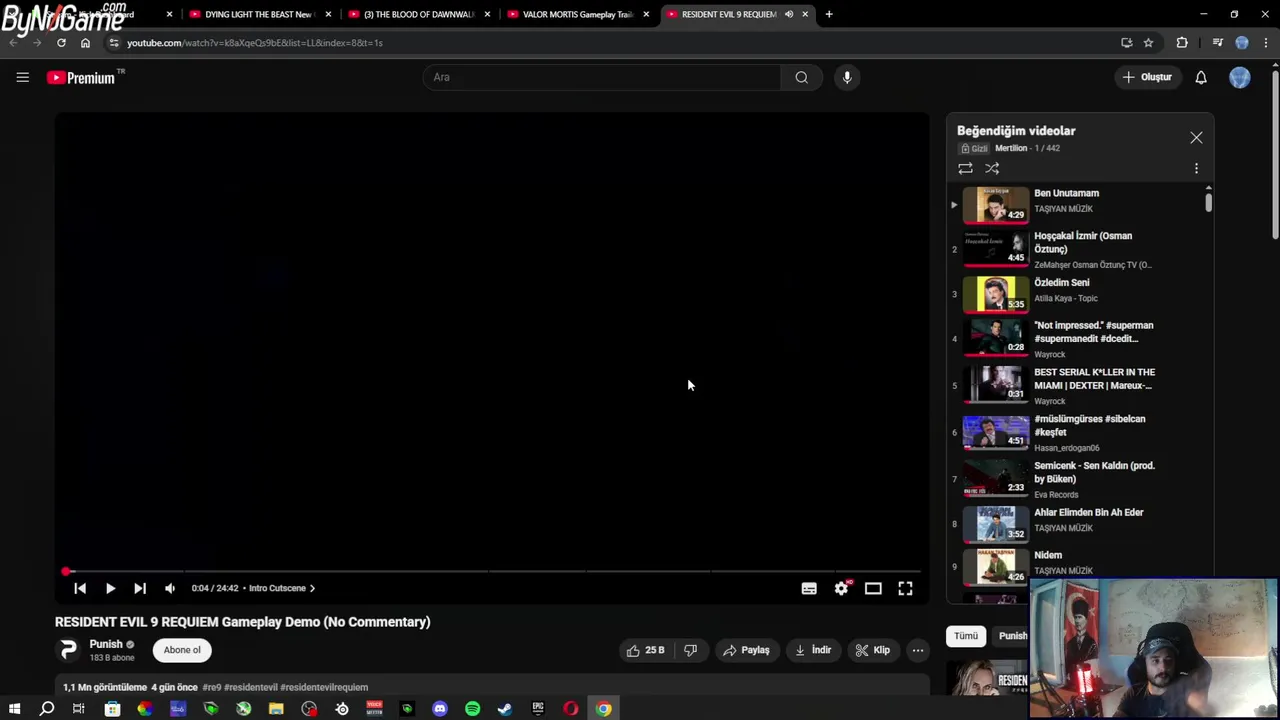Open the account avatar menu
The width and height of the screenshot is (1280, 720).
[1239, 77]
